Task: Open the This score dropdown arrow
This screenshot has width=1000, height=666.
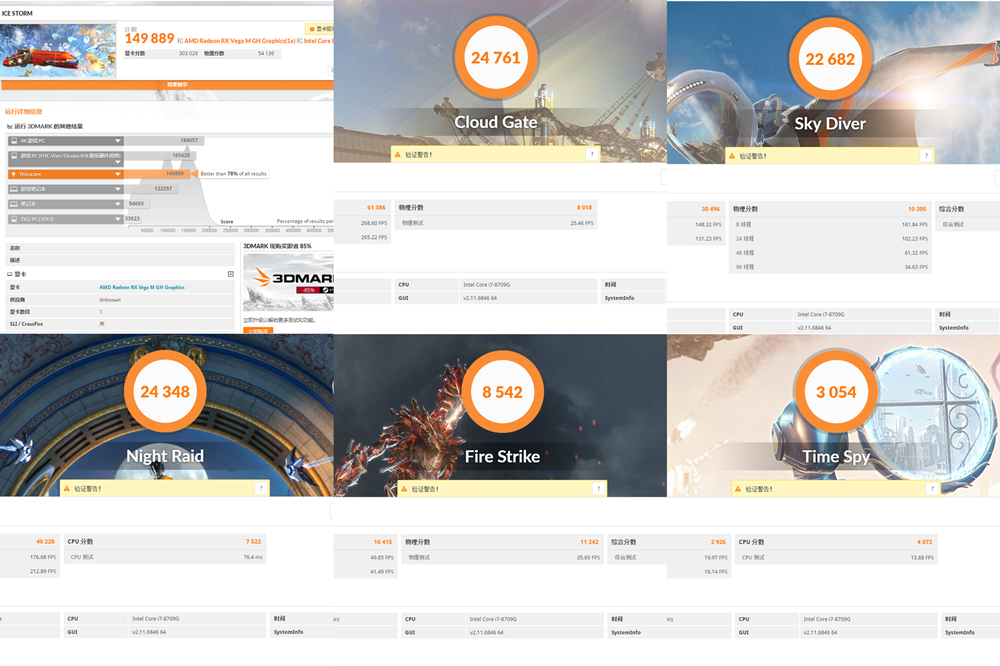Action: pyautogui.click(x=118, y=174)
